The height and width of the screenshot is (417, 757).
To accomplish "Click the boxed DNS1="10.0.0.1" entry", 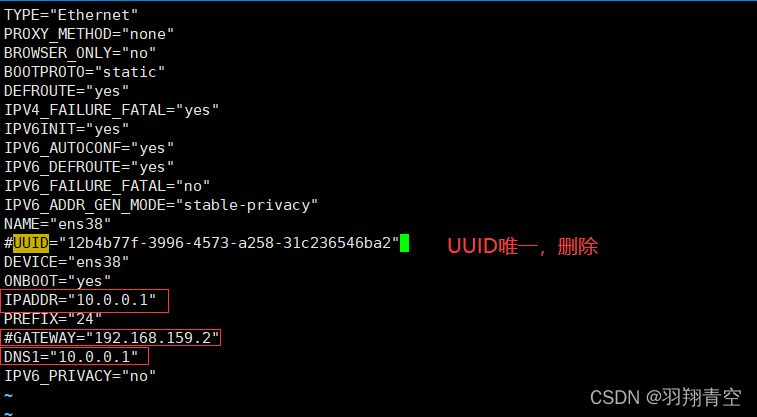I will (x=75, y=357).
